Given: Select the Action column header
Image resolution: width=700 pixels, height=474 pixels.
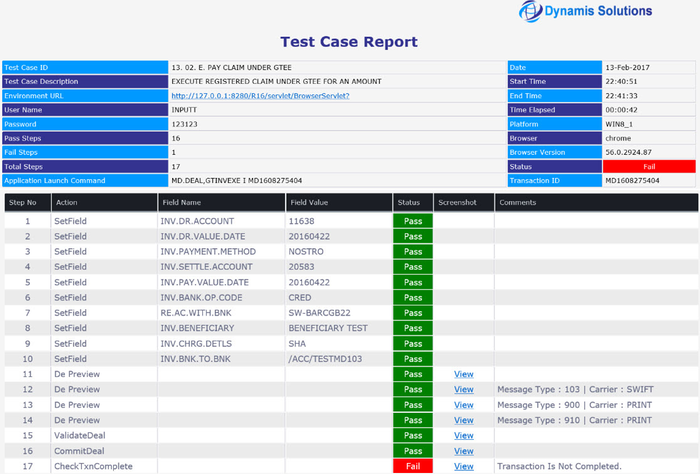Looking at the screenshot, I should pos(67,202).
